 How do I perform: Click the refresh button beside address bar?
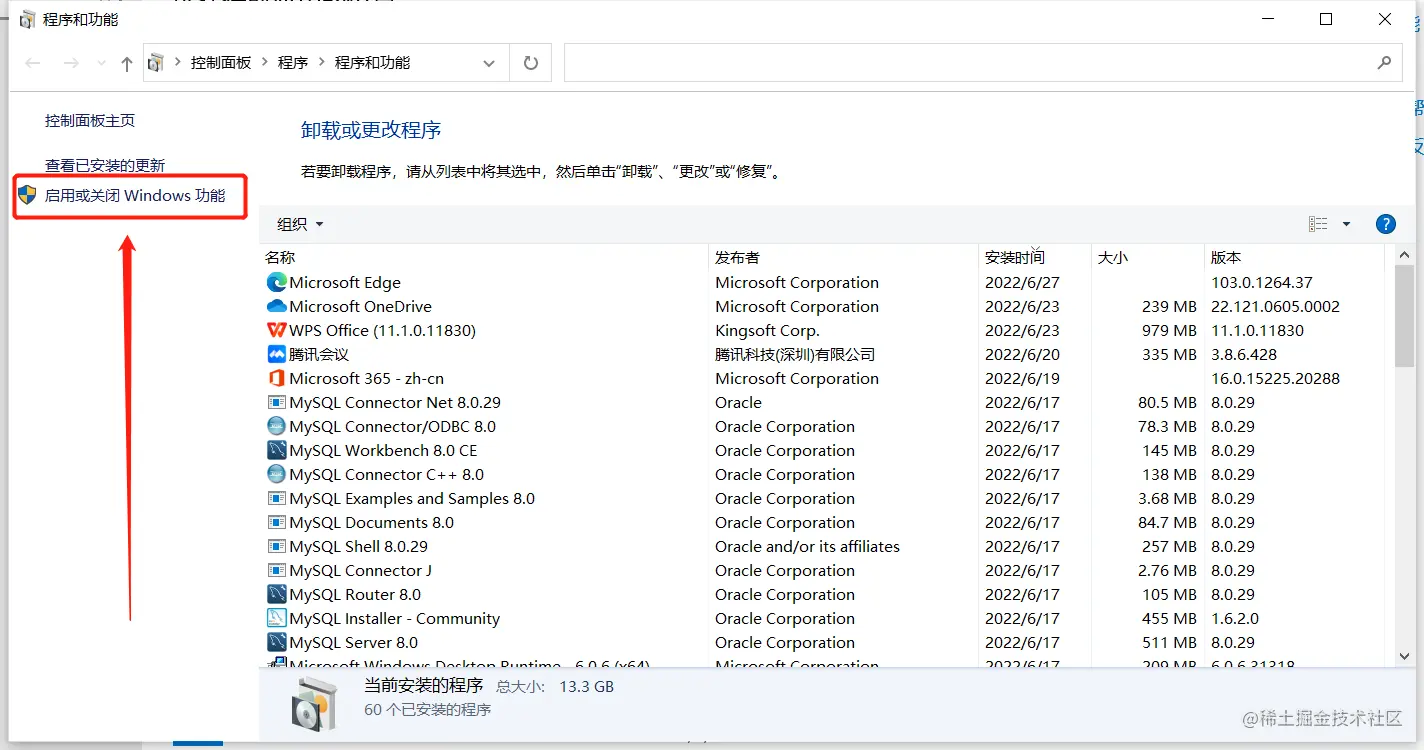531,63
